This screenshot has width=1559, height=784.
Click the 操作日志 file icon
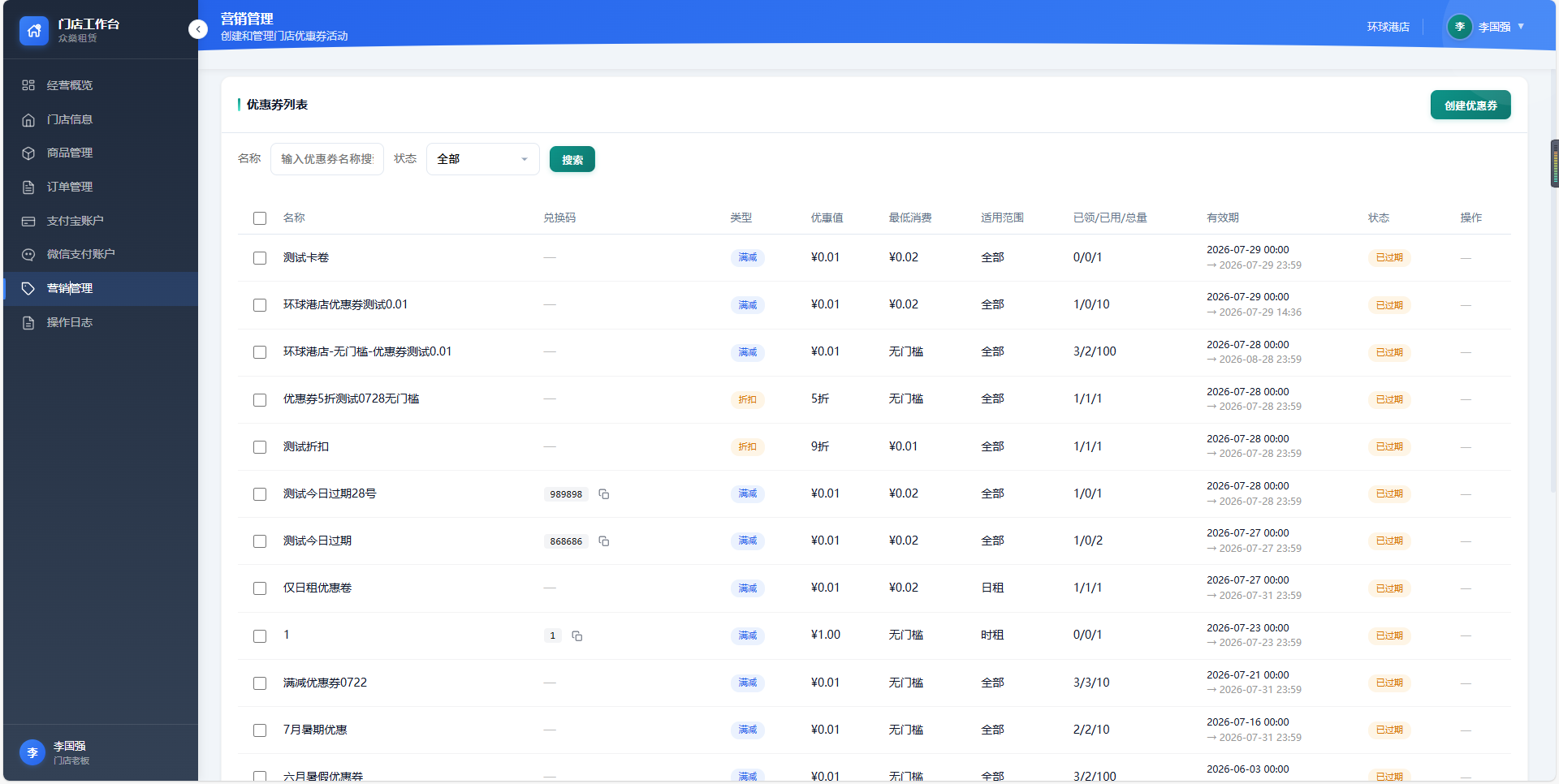[x=28, y=322]
